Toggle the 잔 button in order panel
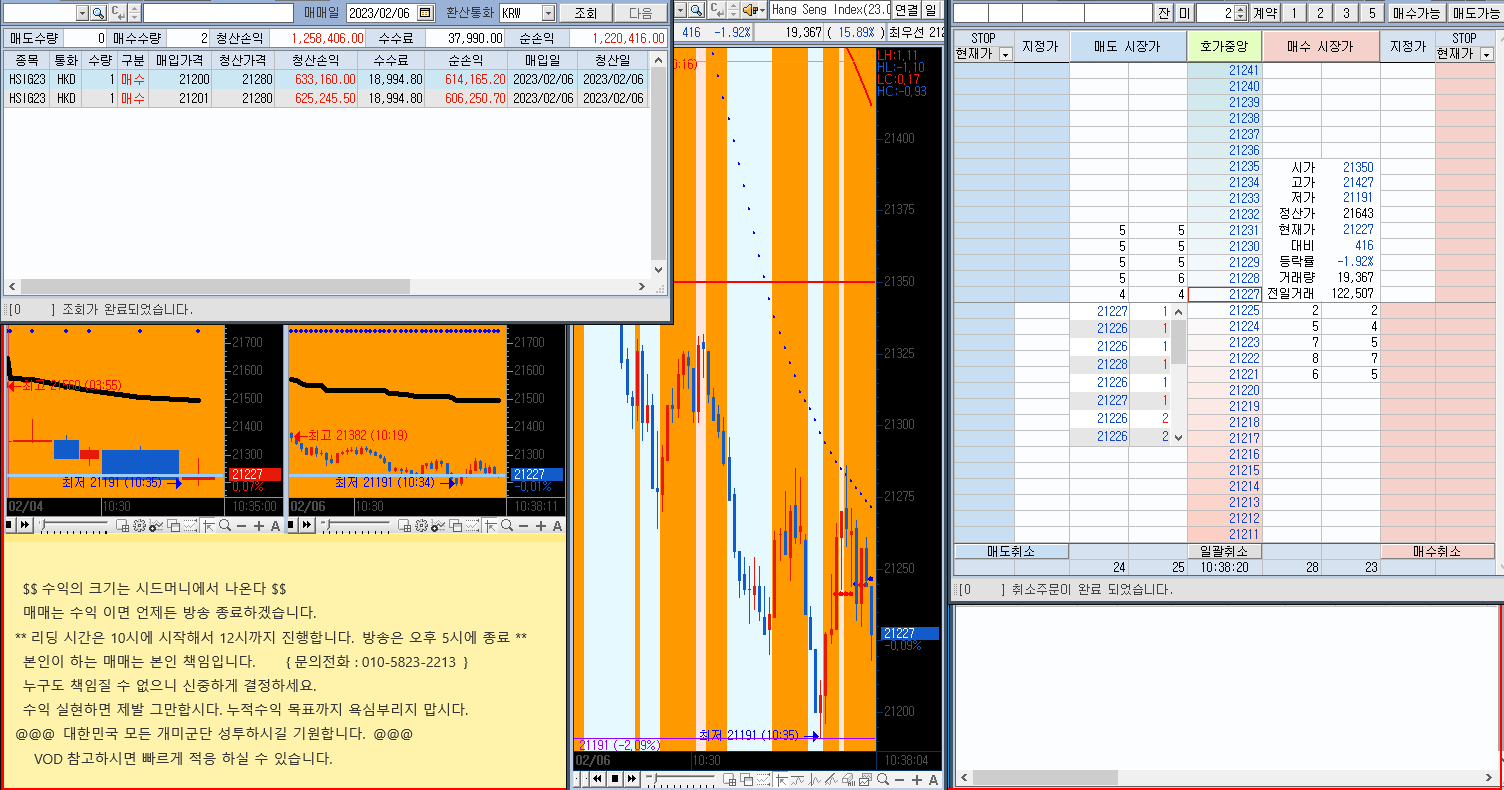1504x790 pixels. 1163,13
